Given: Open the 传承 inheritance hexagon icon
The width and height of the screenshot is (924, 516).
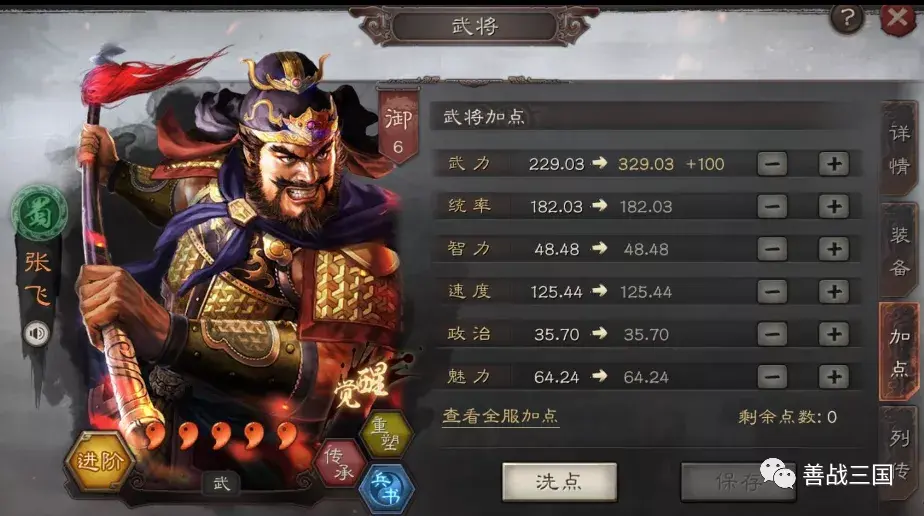Looking at the screenshot, I should (340, 463).
